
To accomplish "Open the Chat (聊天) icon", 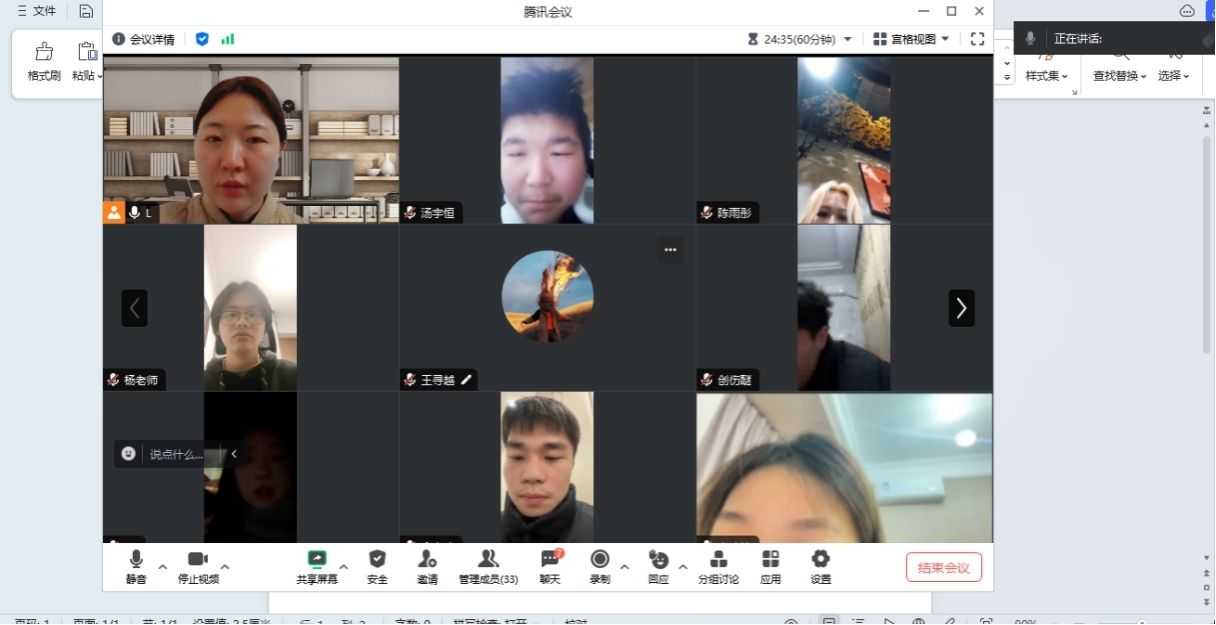I will click(550, 560).
